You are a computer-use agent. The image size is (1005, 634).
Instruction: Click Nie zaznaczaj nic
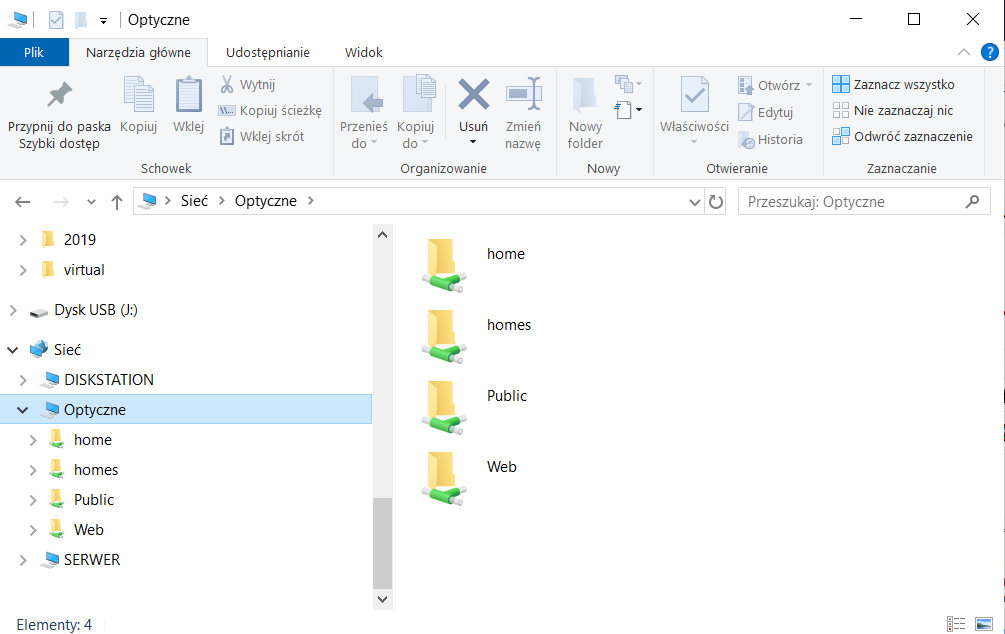892,110
